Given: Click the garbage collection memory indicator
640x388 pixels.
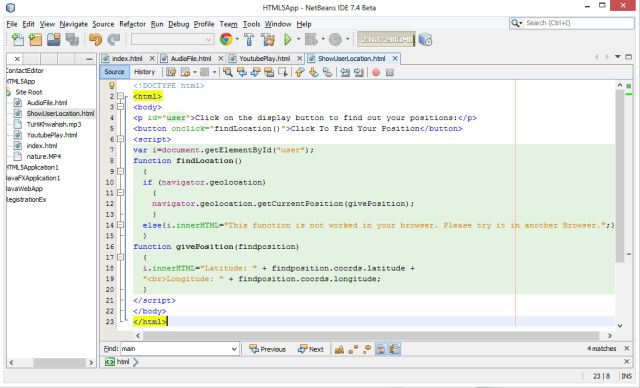Looking at the screenshot, I should 386,40.
